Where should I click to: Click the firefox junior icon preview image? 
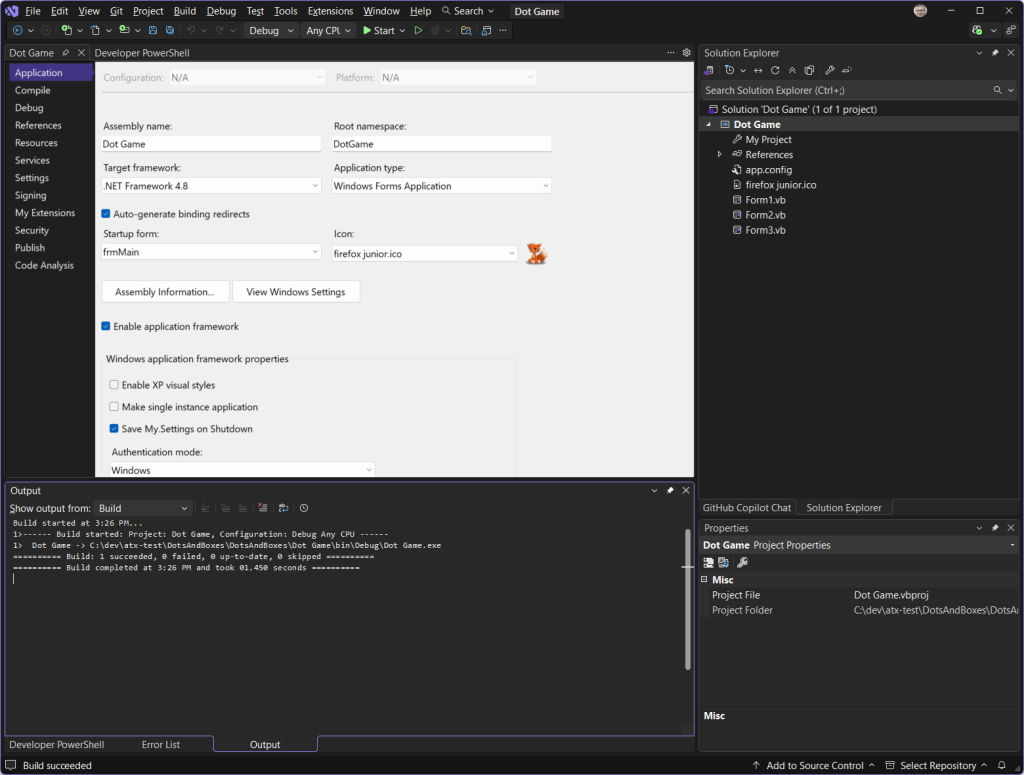coord(536,254)
